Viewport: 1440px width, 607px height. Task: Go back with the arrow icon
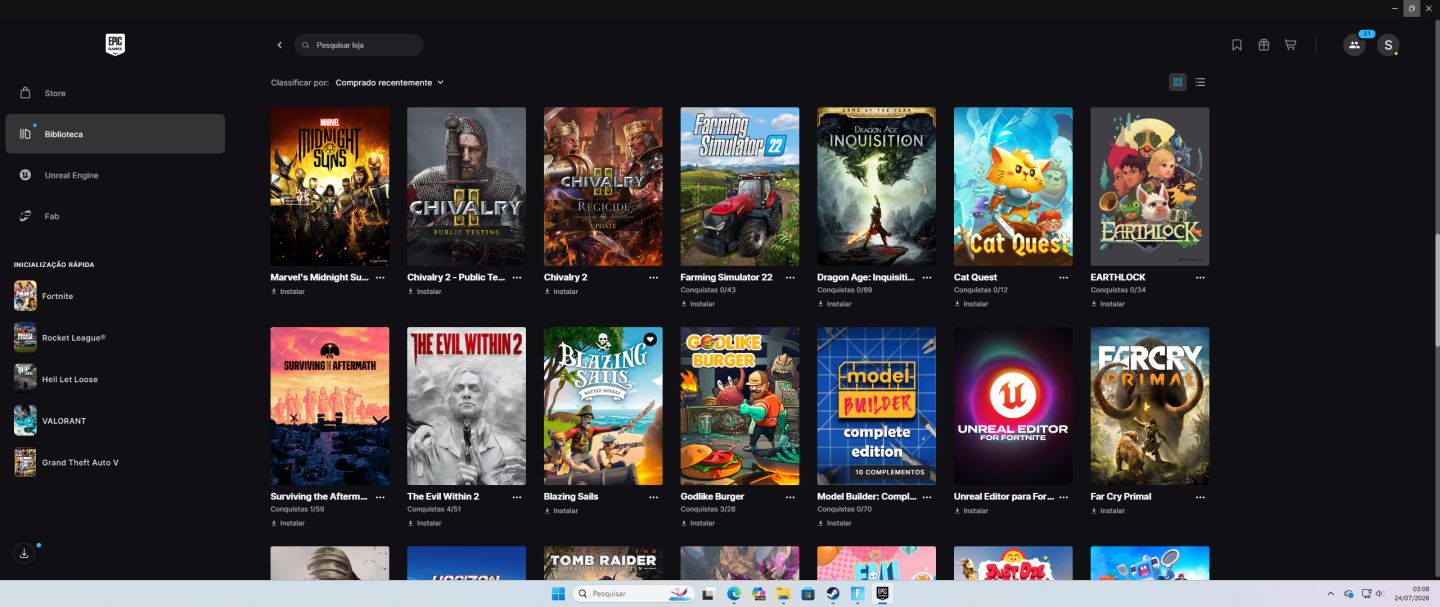[280, 45]
